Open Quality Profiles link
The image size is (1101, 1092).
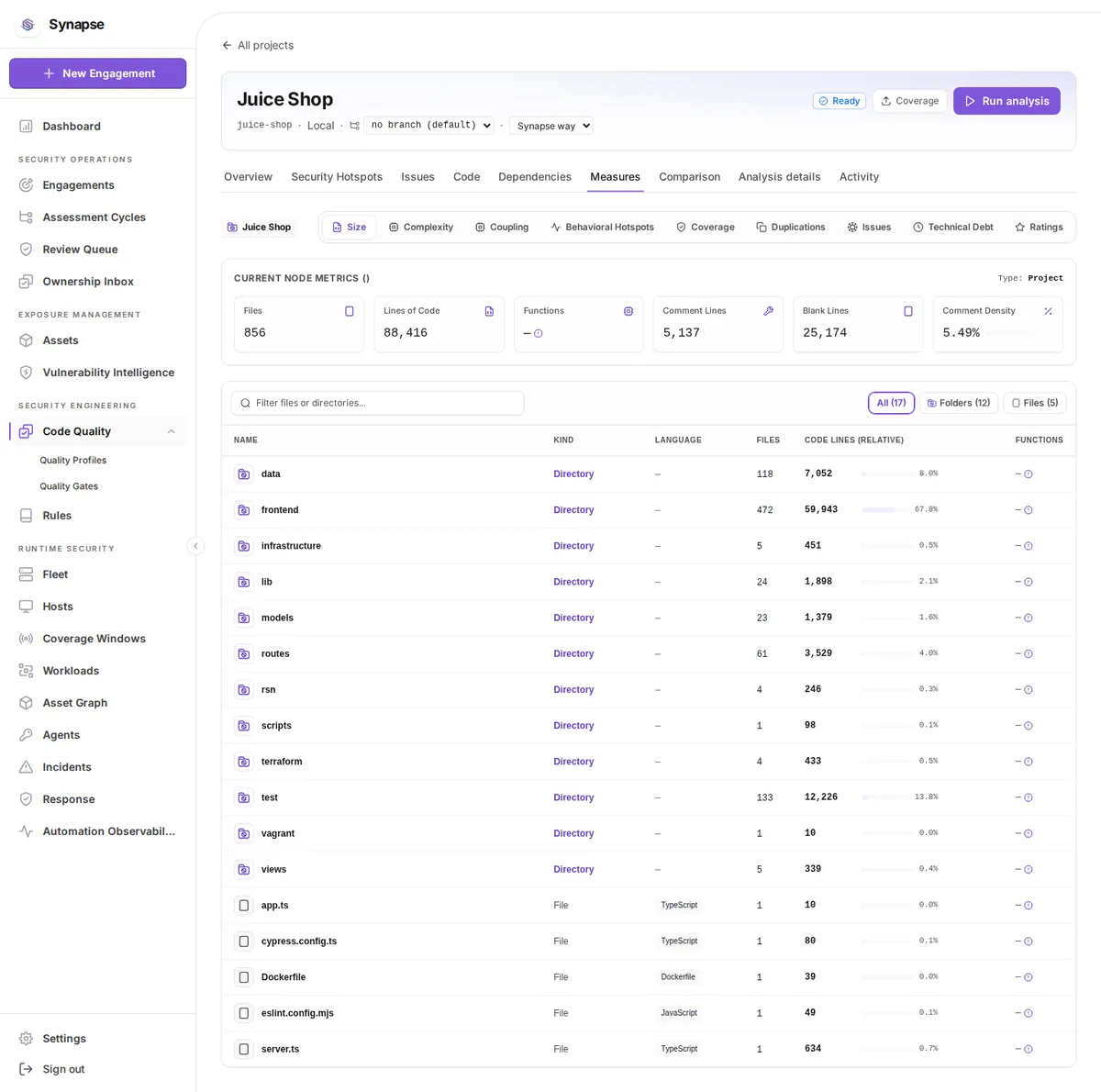coord(73,461)
